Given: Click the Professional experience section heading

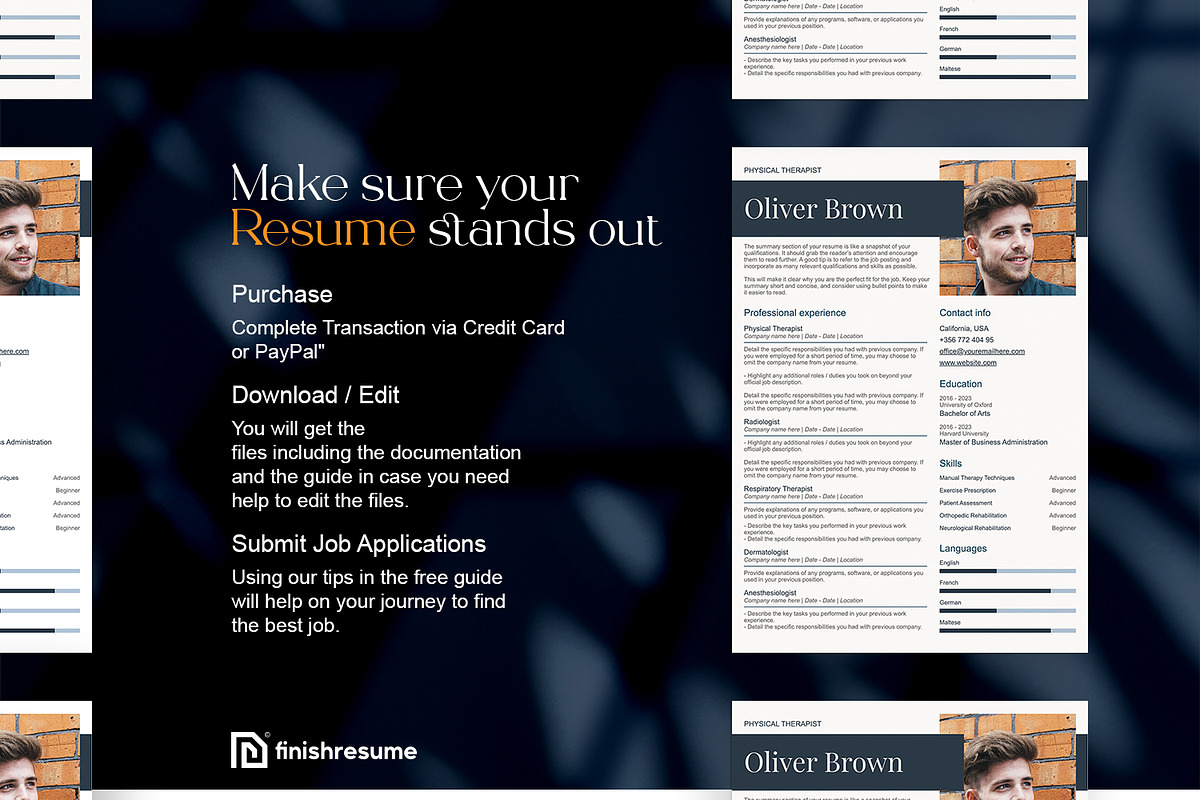Looking at the screenshot, I should 794,313.
